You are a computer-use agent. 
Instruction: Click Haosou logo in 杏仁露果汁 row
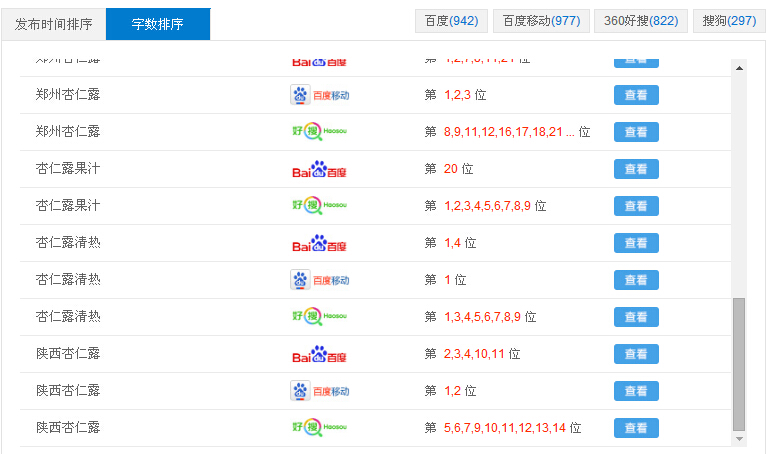click(320, 205)
